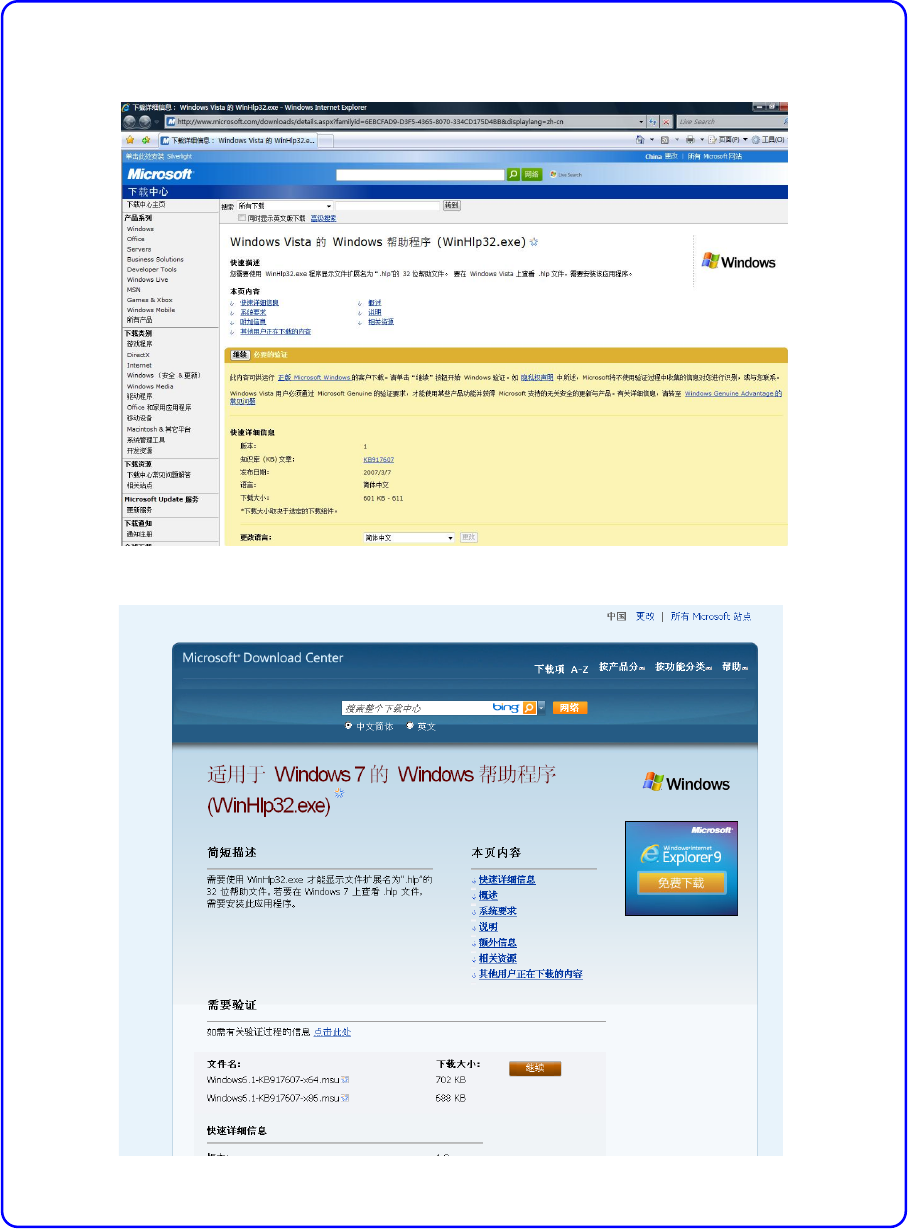Click the RSS feeds icon in IE toolbar
This screenshot has height=1229, width=908.
(x=664, y=139)
